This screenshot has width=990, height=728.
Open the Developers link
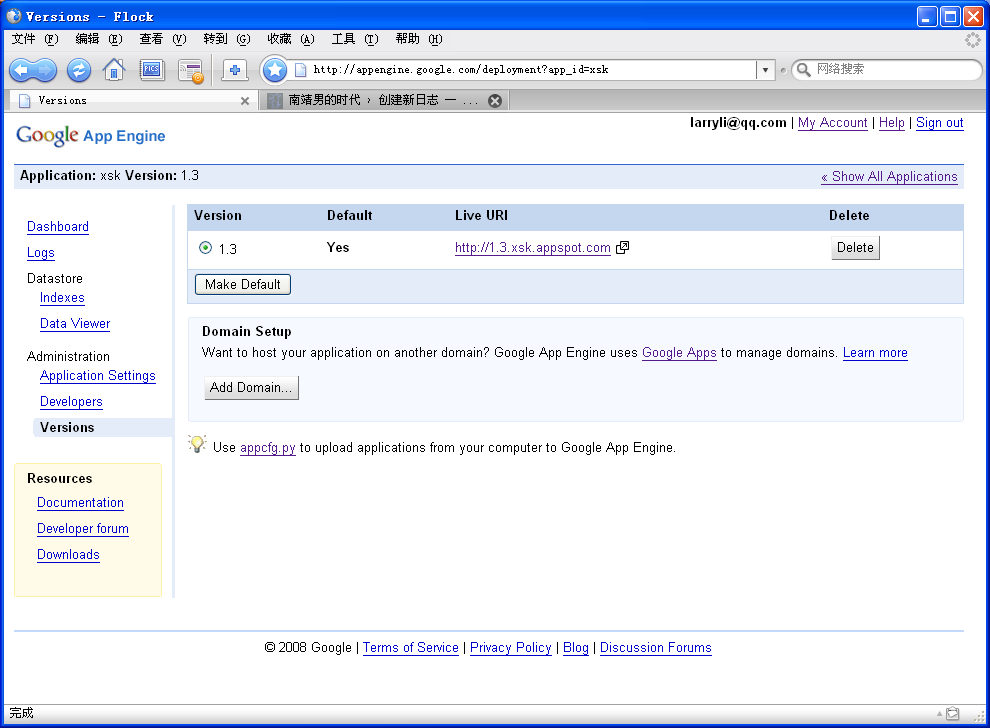(71, 402)
